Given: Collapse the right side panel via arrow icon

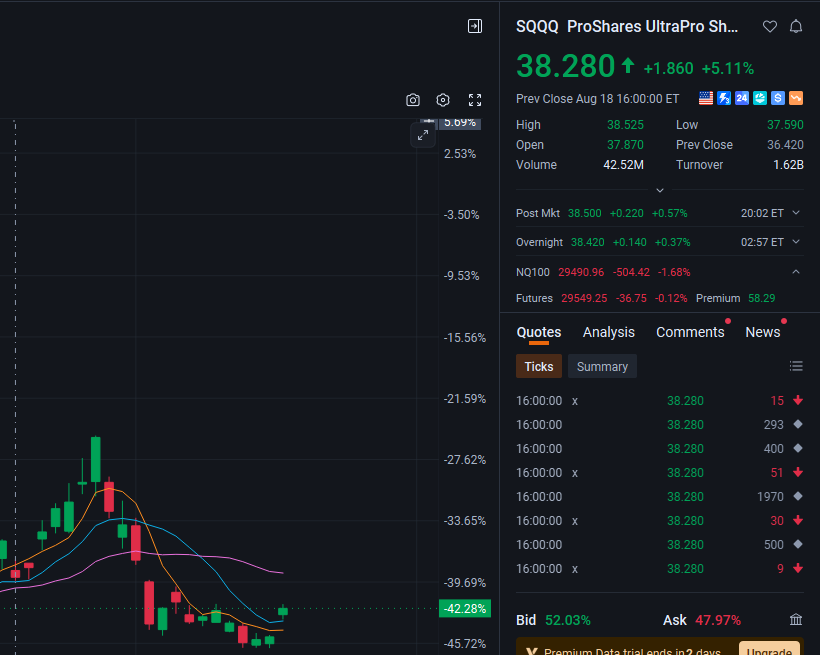Looking at the screenshot, I should tap(475, 26).
